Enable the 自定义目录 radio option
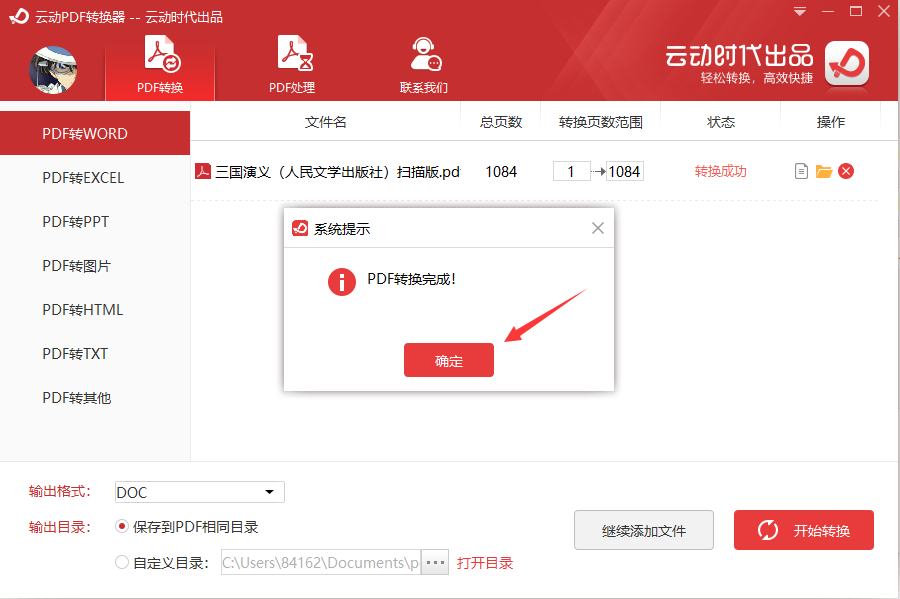Screen dimensions: 900x599 (x=121, y=562)
